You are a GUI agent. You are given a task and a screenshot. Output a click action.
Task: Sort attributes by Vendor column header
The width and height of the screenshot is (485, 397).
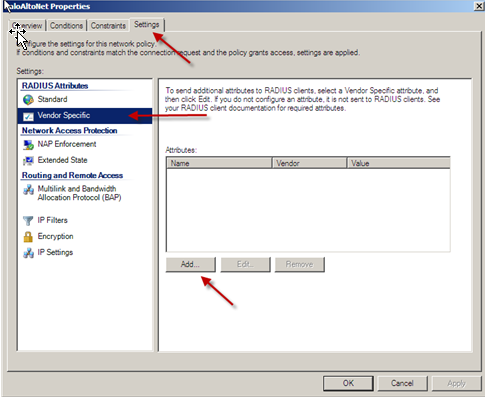pyautogui.click(x=310, y=163)
